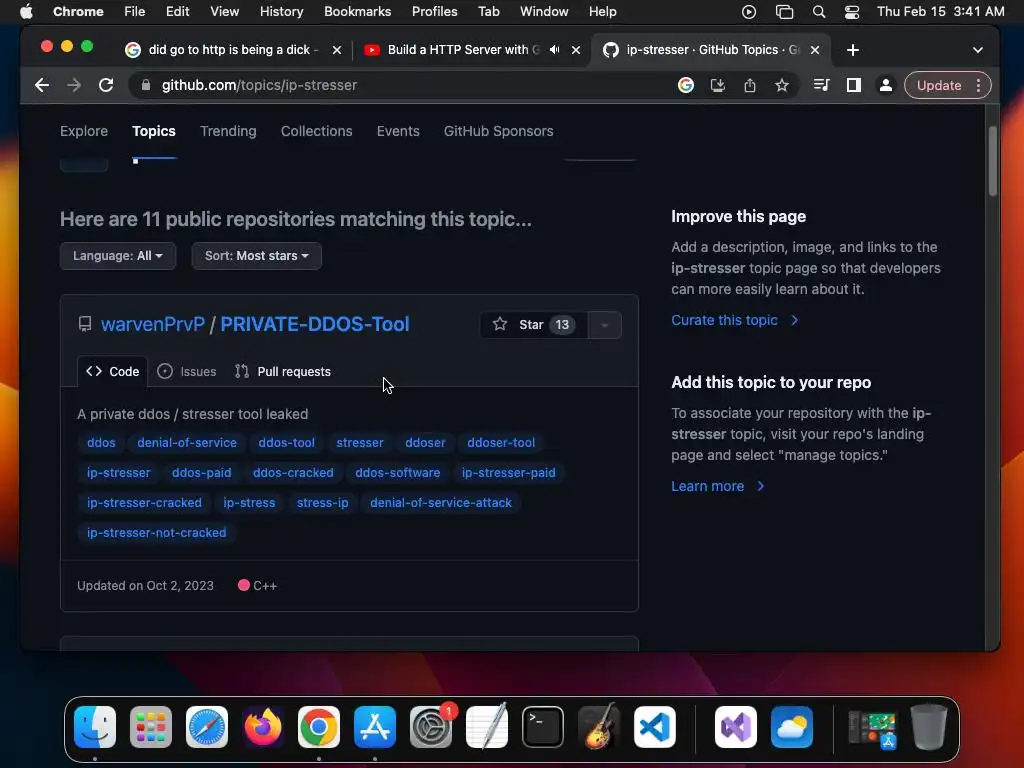
Task: Bookmark this page with the star icon
Action: pyautogui.click(x=782, y=86)
